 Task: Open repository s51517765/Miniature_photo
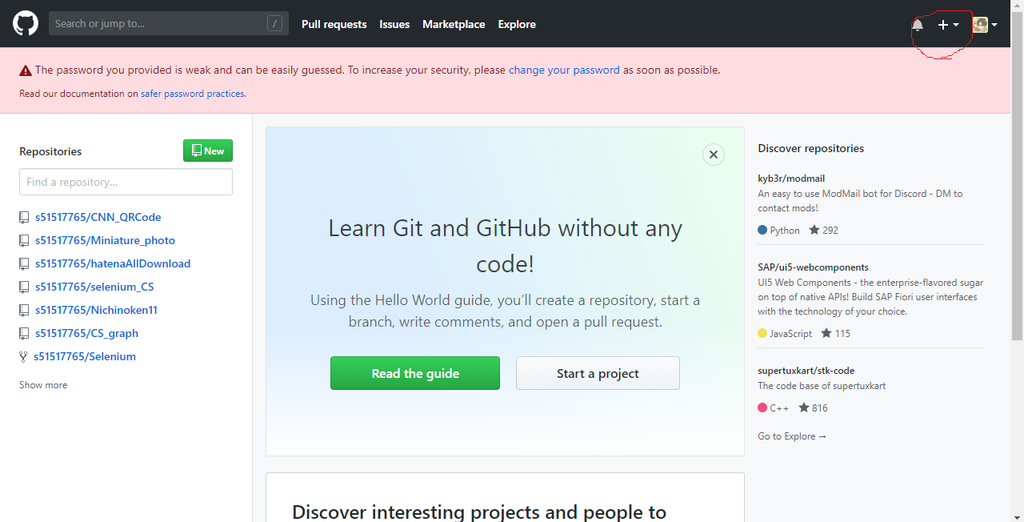(x=105, y=240)
